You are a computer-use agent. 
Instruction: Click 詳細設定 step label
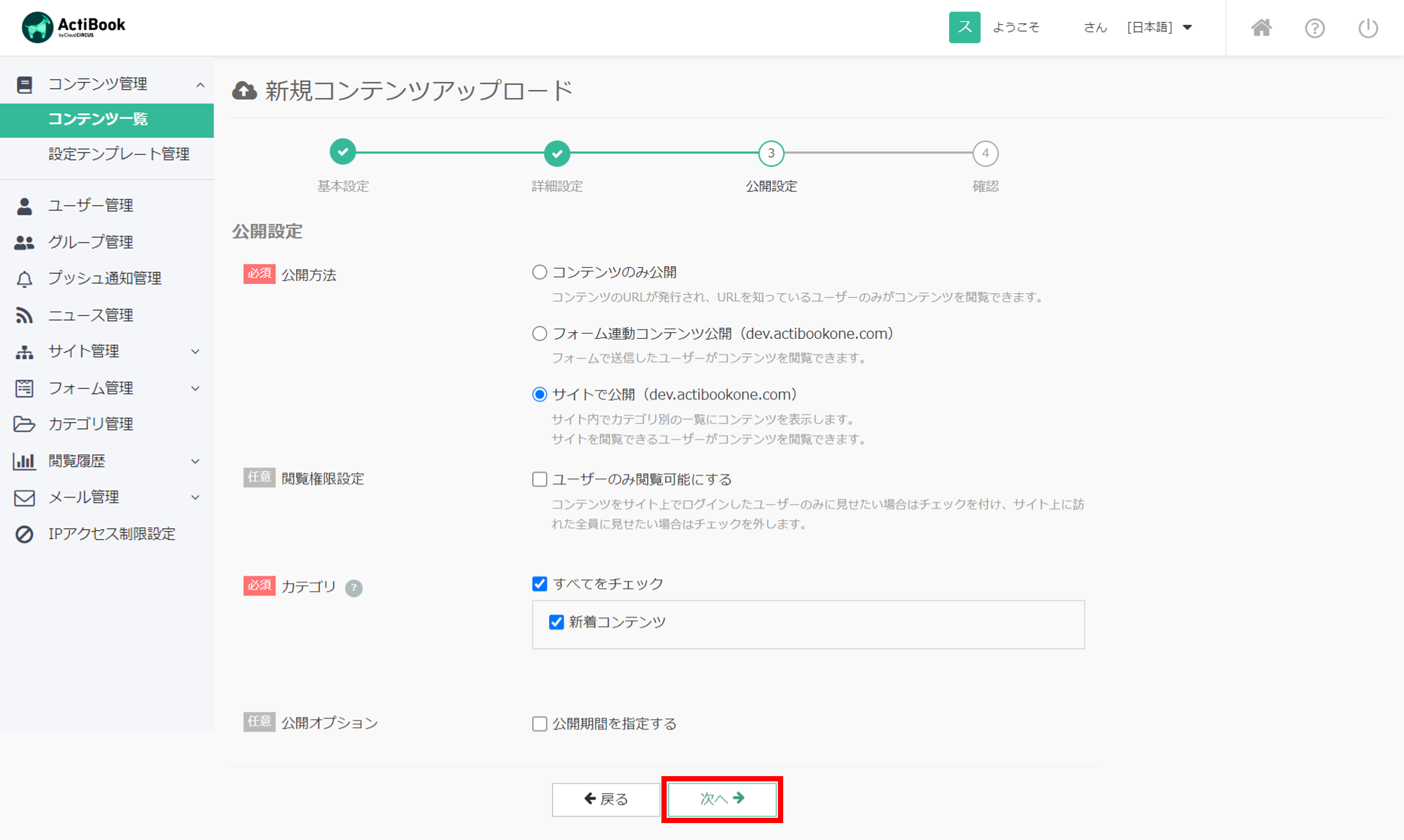pos(557,186)
